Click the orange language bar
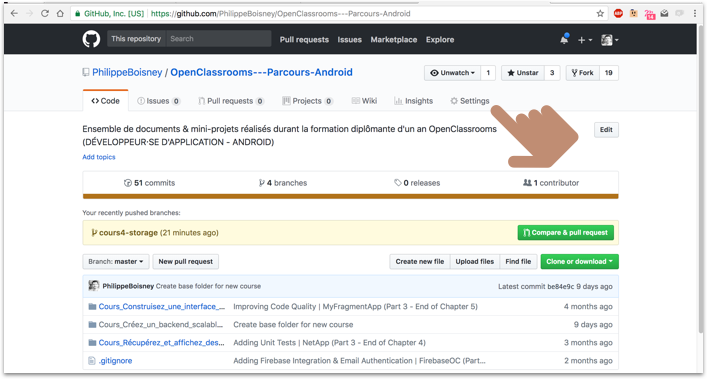This screenshot has width=707, height=379. (350, 196)
